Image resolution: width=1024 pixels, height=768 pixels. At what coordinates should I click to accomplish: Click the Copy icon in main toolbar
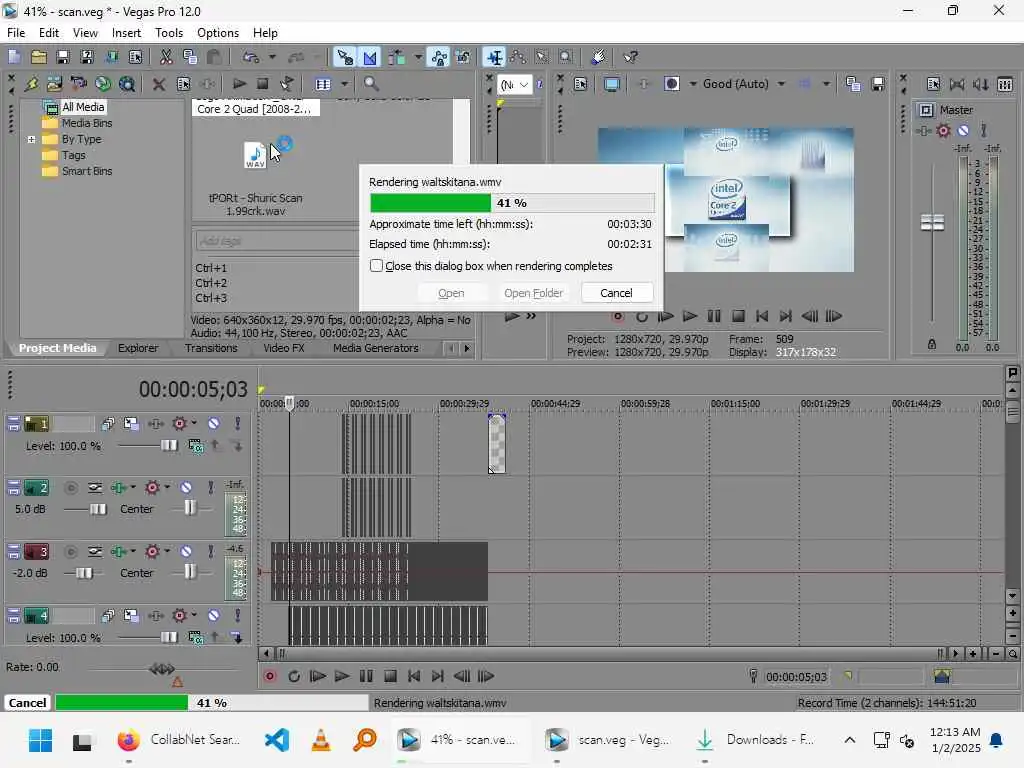pyautogui.click(x=190, y=57)
